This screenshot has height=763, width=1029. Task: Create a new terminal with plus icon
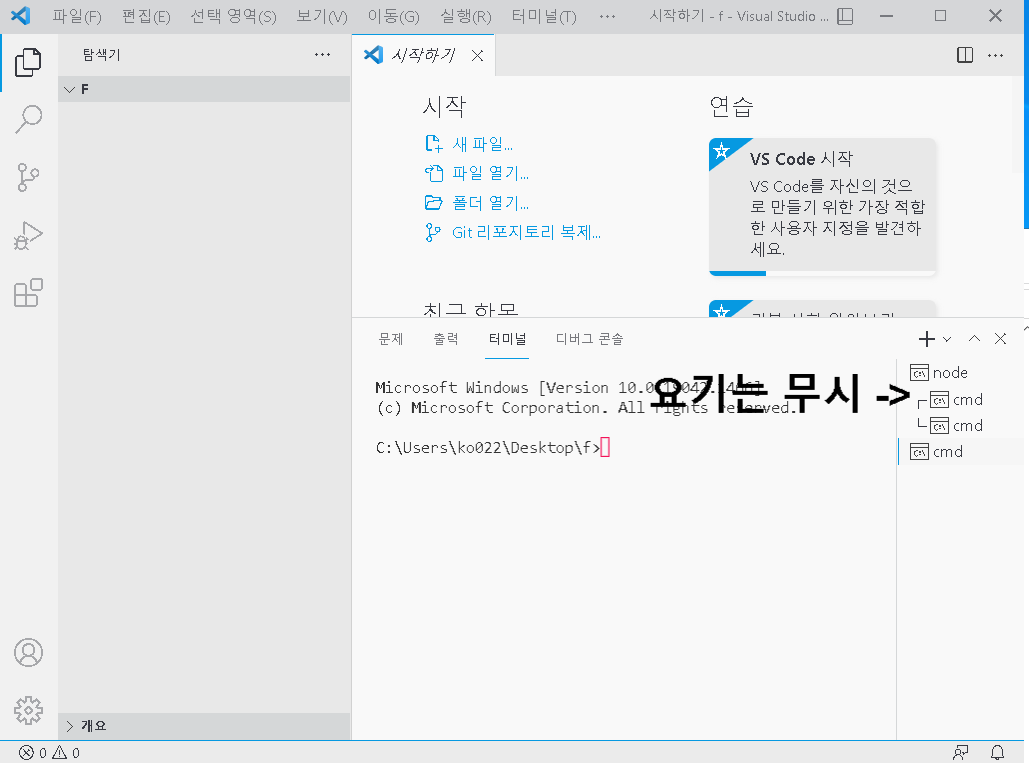point(927,339)
